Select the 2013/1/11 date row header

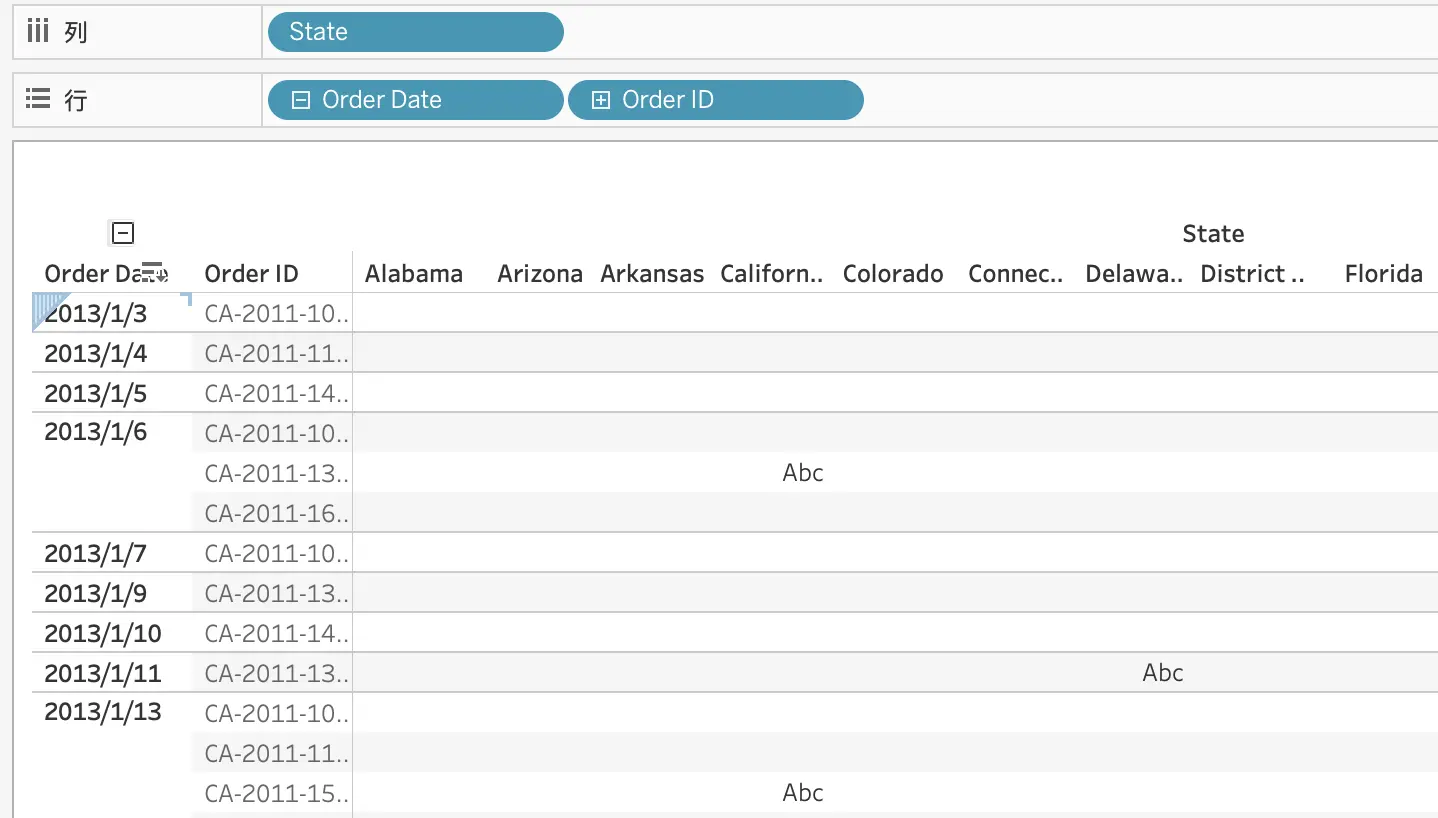pos(103,673)
